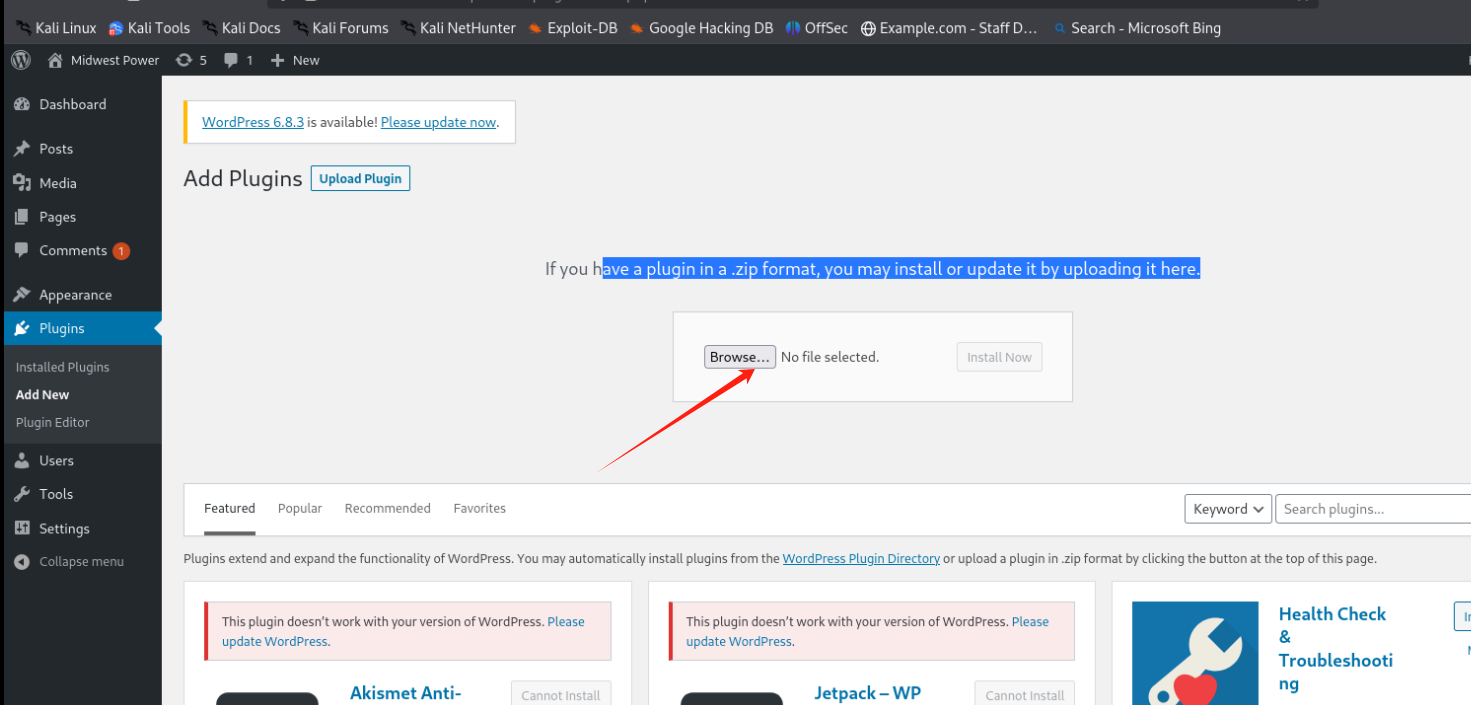1471x705 pixels.
Task: Open the Kali Docs bookmark
Action: [x=241, y=28]
